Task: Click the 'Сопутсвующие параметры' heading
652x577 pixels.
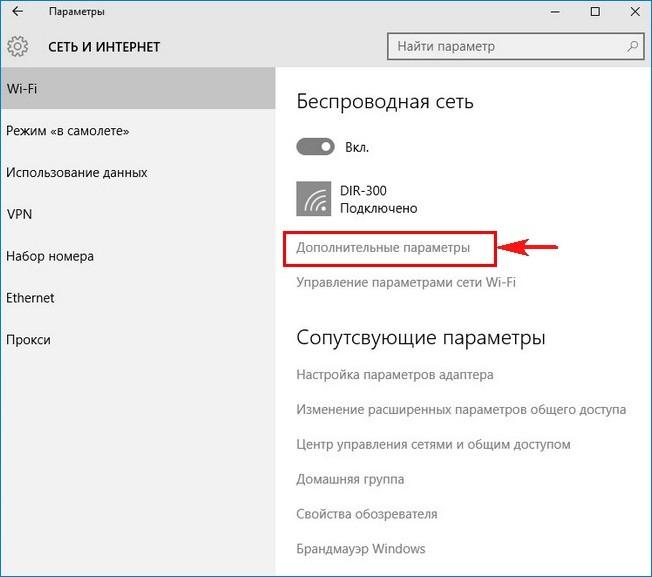Action: coord(420,338)
